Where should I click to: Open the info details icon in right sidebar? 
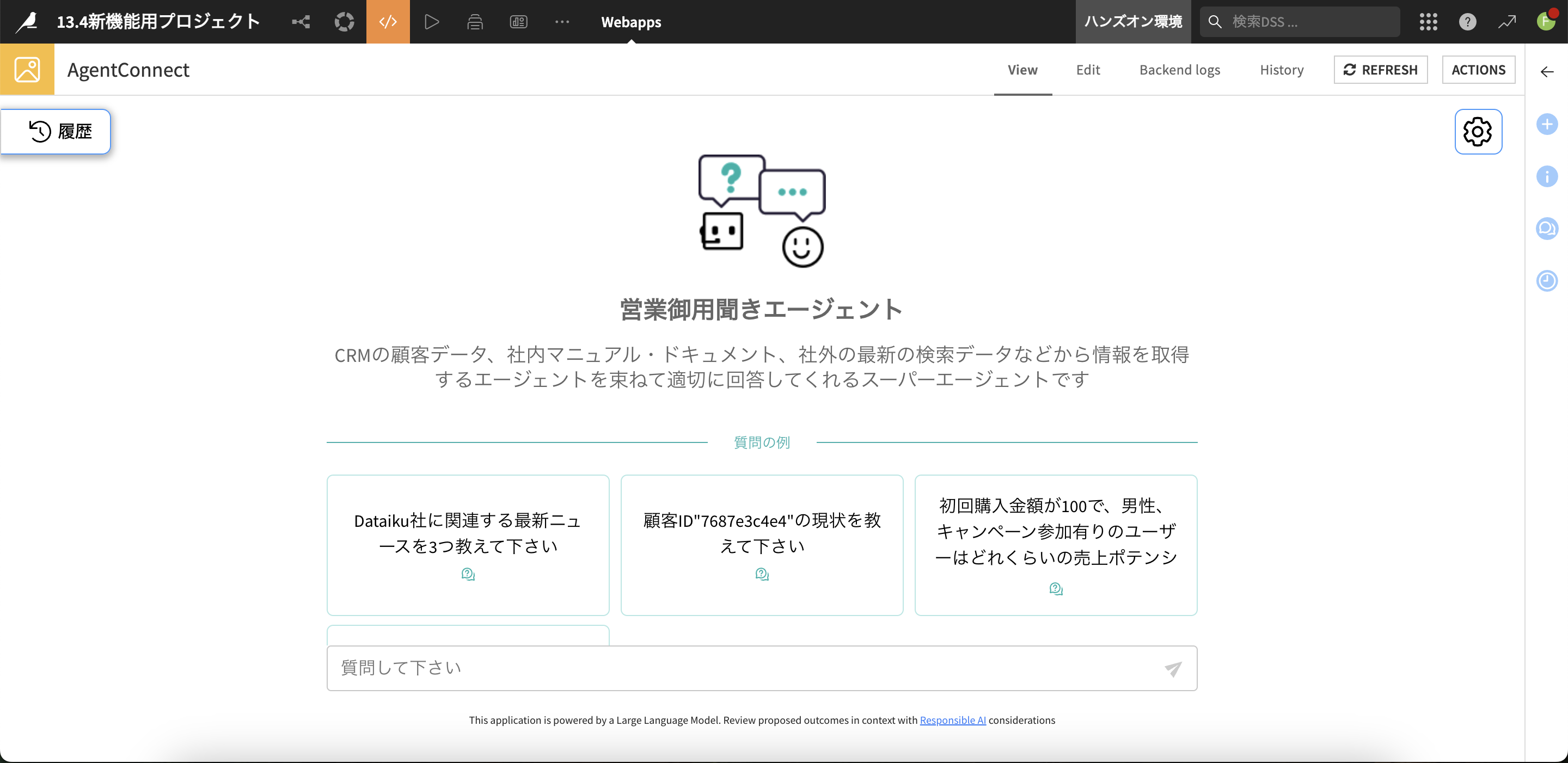pyautogui.click(x=1547, y=176)
